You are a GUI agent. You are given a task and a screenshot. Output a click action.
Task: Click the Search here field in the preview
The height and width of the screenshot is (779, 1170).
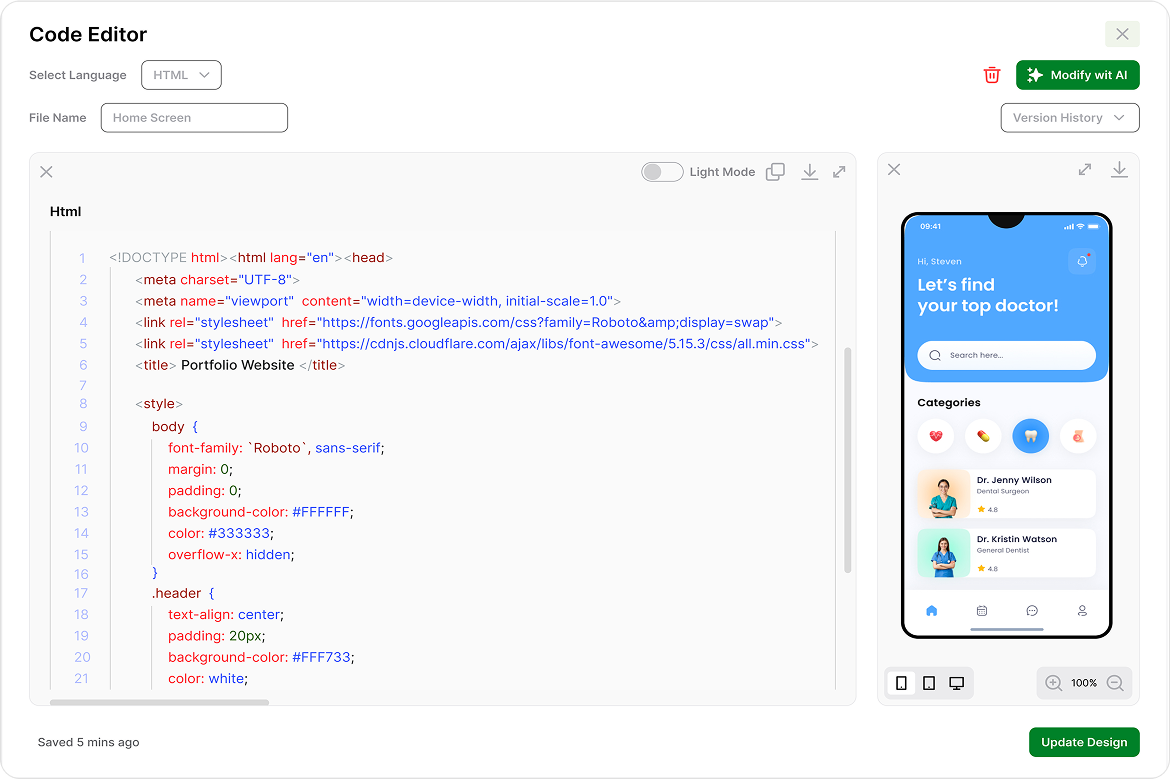pos(1007,355)
